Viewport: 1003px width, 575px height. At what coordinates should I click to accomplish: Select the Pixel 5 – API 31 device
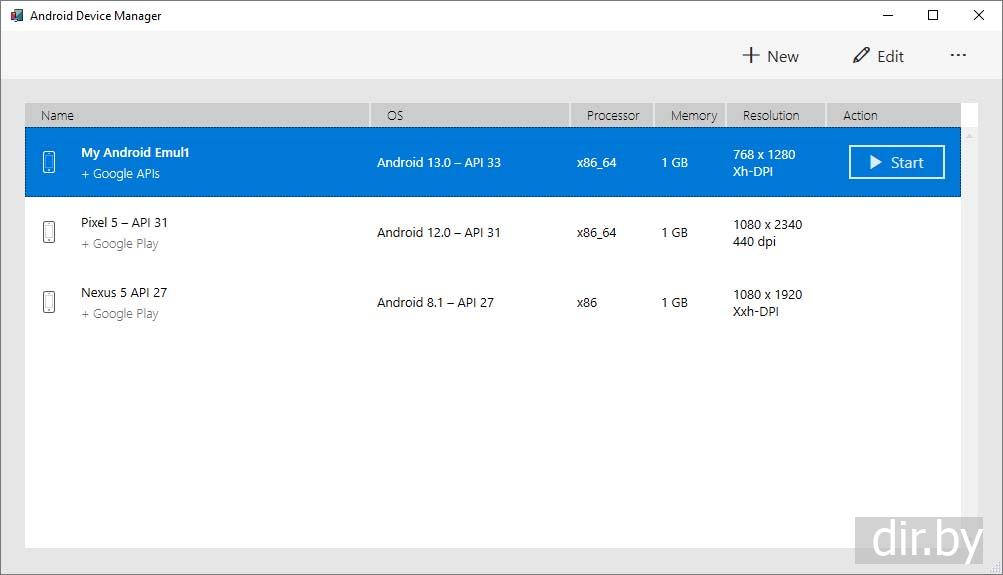click(124, 223)
